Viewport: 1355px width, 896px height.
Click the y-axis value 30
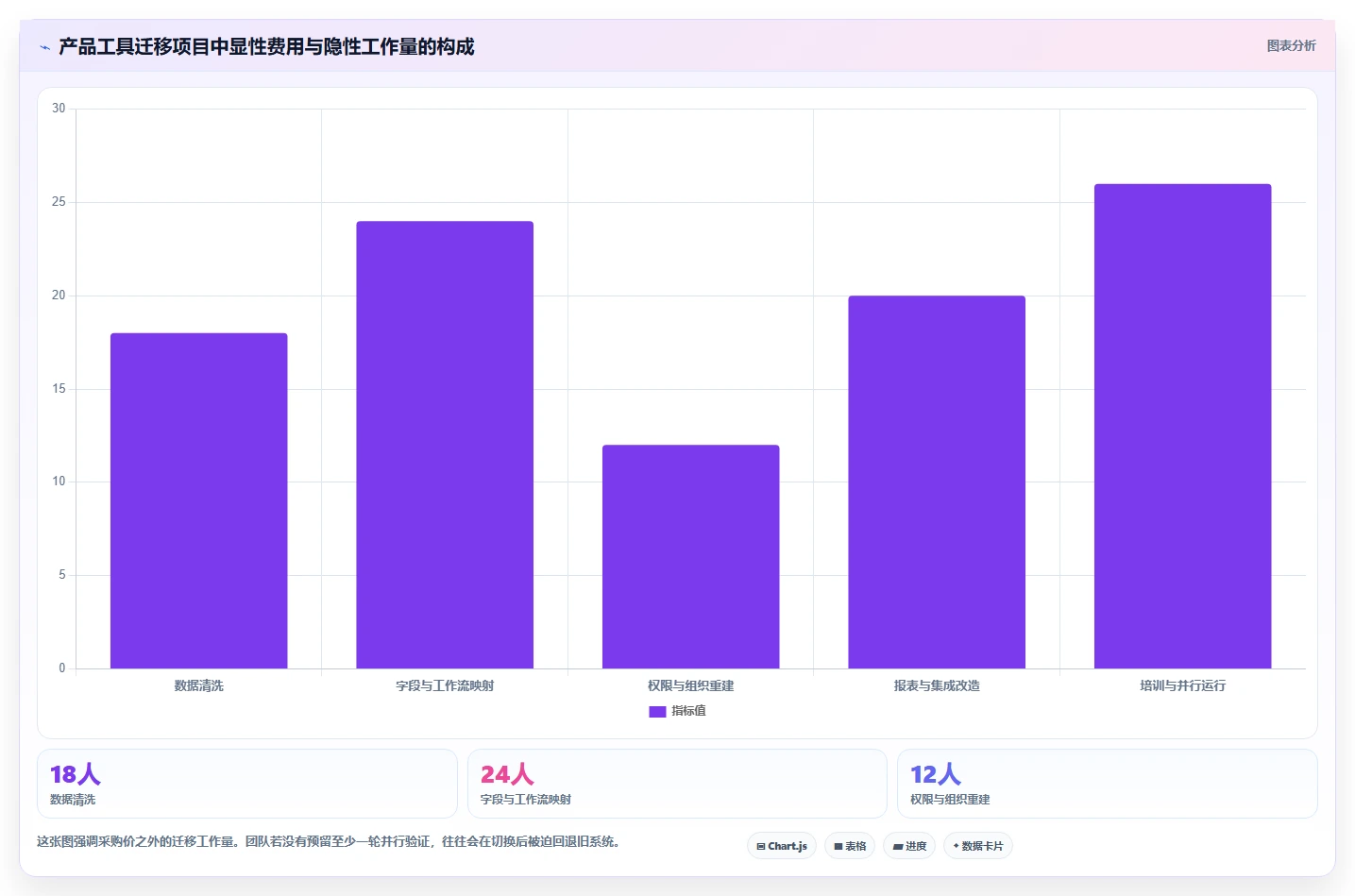click(x=59, y=109)
